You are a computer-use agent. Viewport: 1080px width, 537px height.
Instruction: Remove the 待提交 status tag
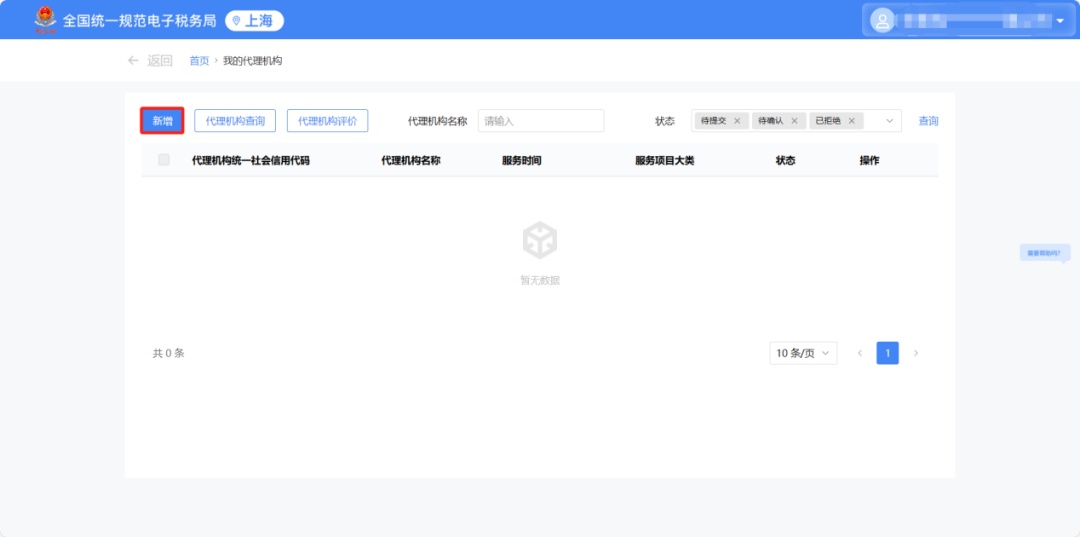click(737, 121)
